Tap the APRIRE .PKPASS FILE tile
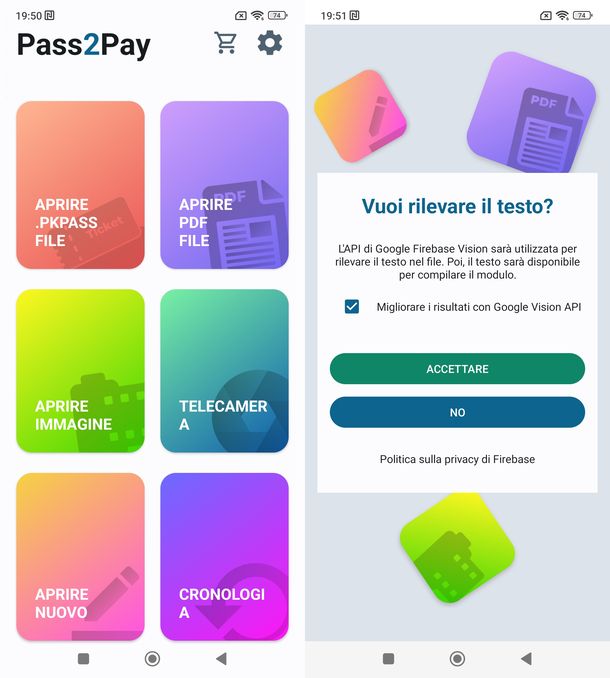Image resolution: width=610 pixels, height=678 pixels. coord(80,185)
